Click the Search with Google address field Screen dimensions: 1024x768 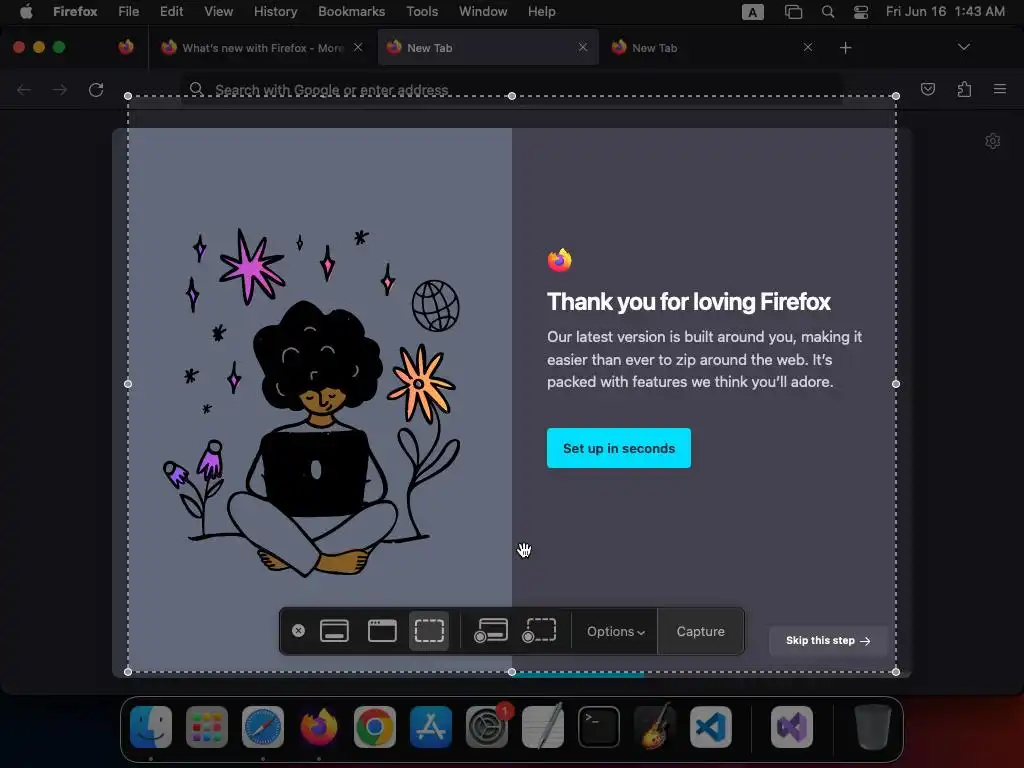511,89
